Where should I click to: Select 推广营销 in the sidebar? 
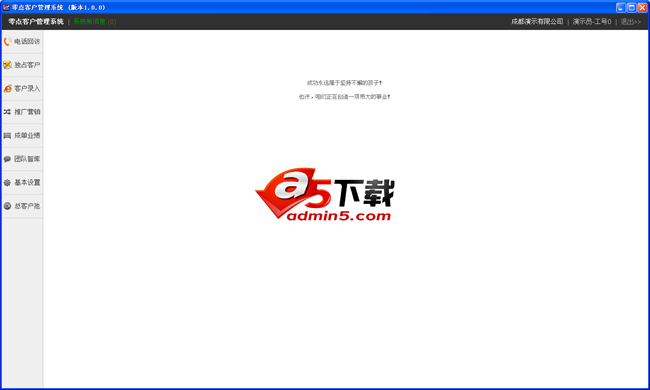[x=22, y=112]
